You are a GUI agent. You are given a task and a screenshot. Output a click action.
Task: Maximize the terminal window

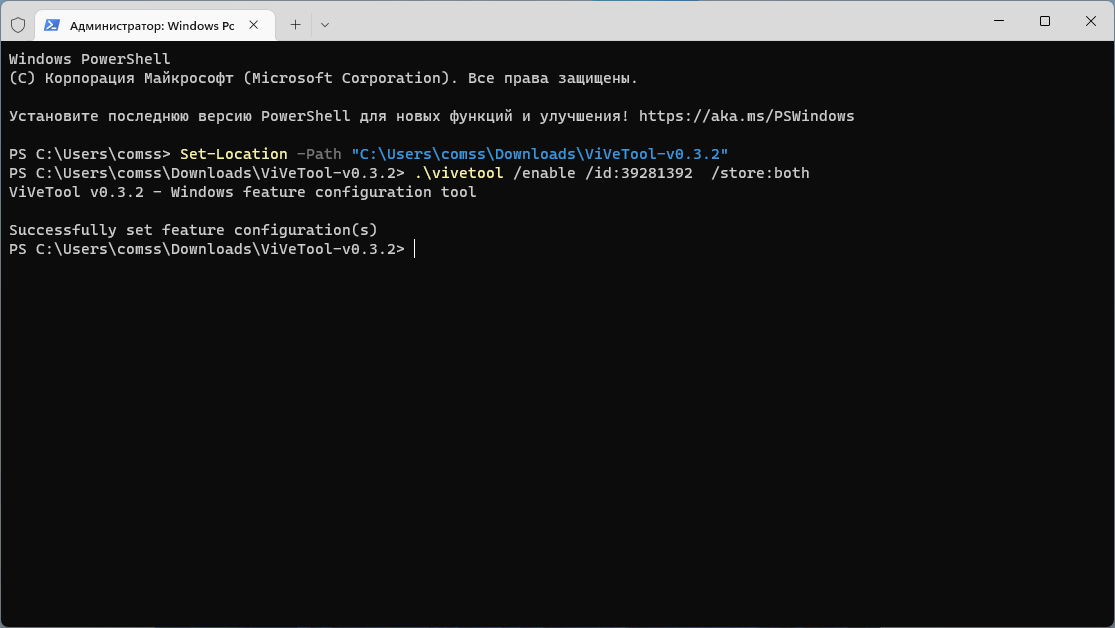(x=1045, y=21)
